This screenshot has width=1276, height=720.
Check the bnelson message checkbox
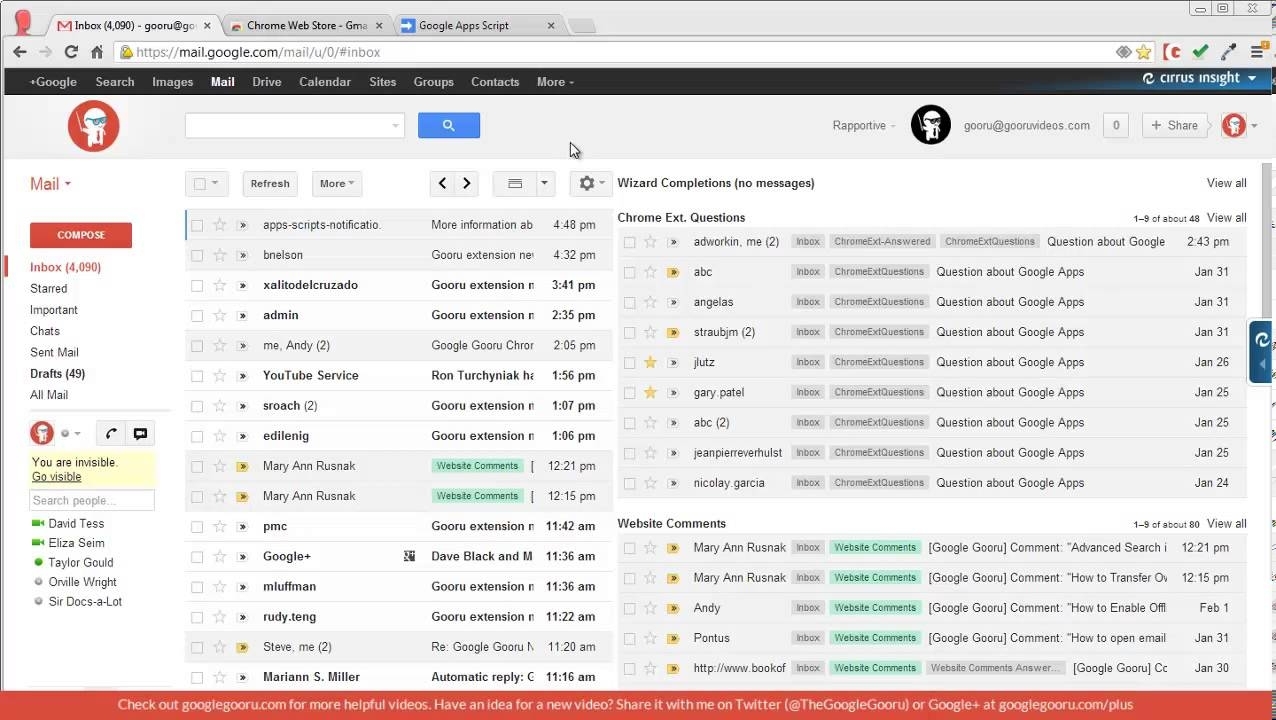[197, 255]
